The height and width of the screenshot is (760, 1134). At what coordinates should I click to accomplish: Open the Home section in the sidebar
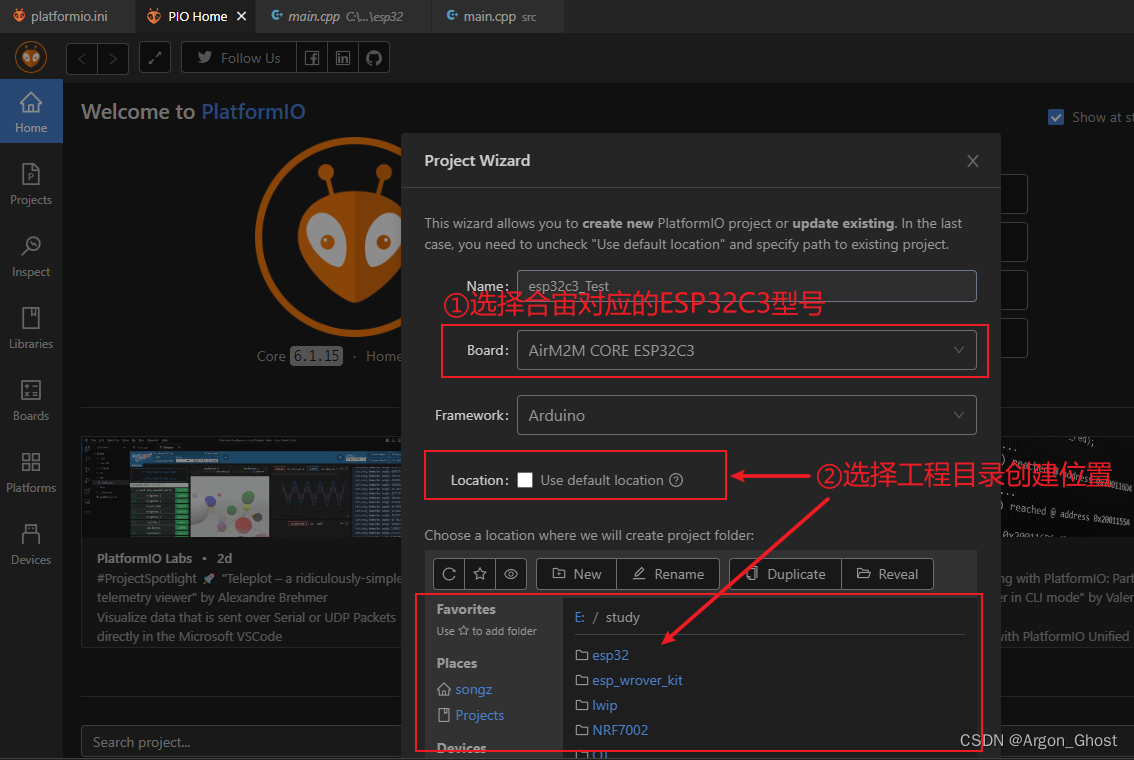point(31,111)
